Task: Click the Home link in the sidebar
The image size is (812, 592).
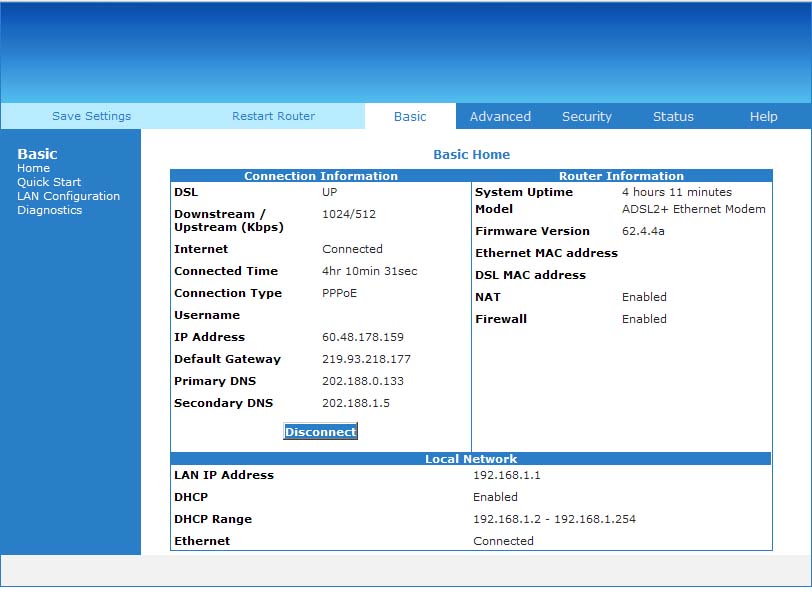Action: click(33, 168)
